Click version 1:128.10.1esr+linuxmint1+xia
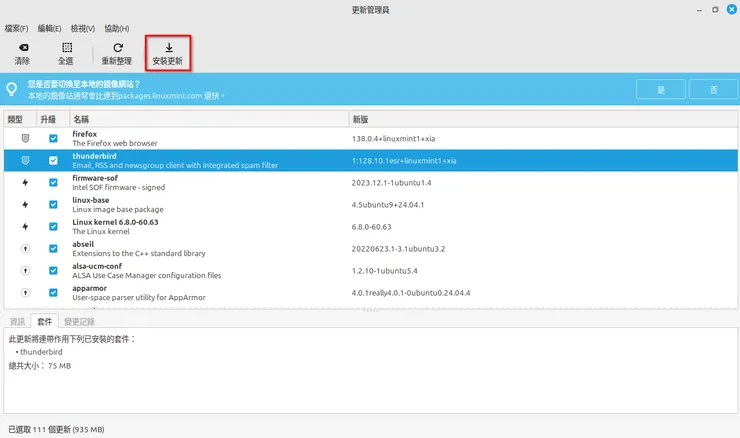The height and width of the screenshot is (438, 740). [404, 160]
